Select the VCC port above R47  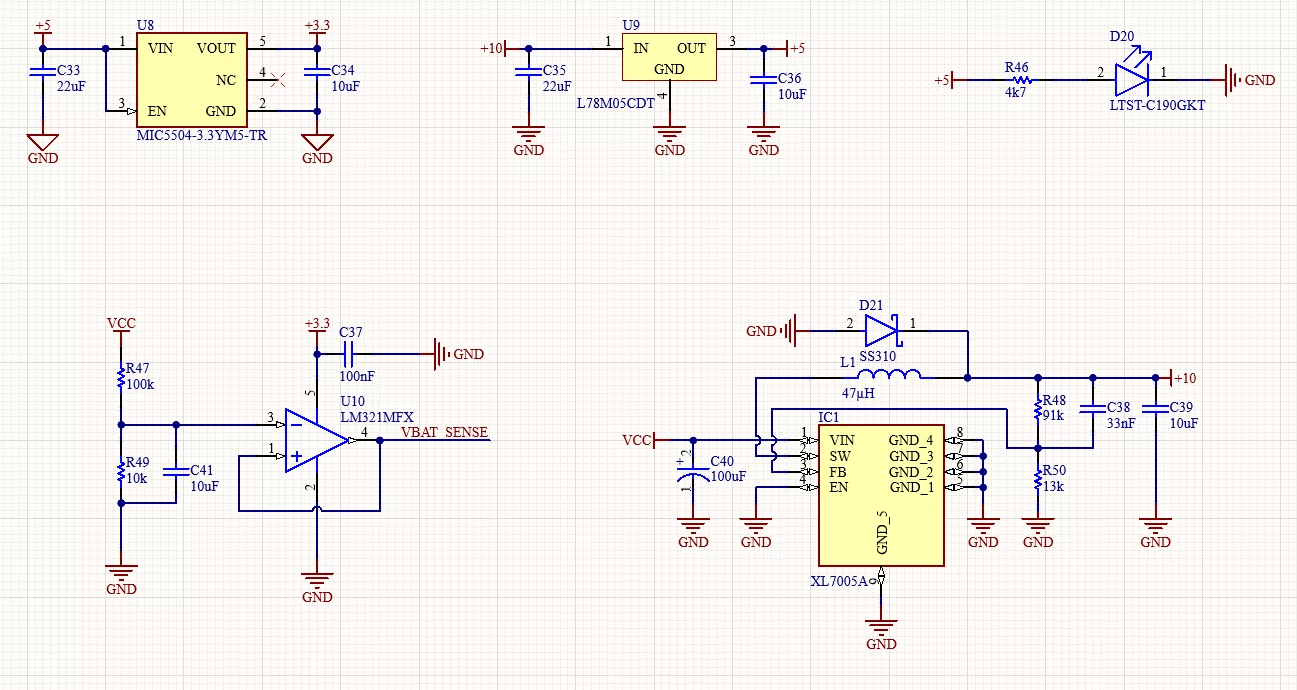[x=121, y=327]
